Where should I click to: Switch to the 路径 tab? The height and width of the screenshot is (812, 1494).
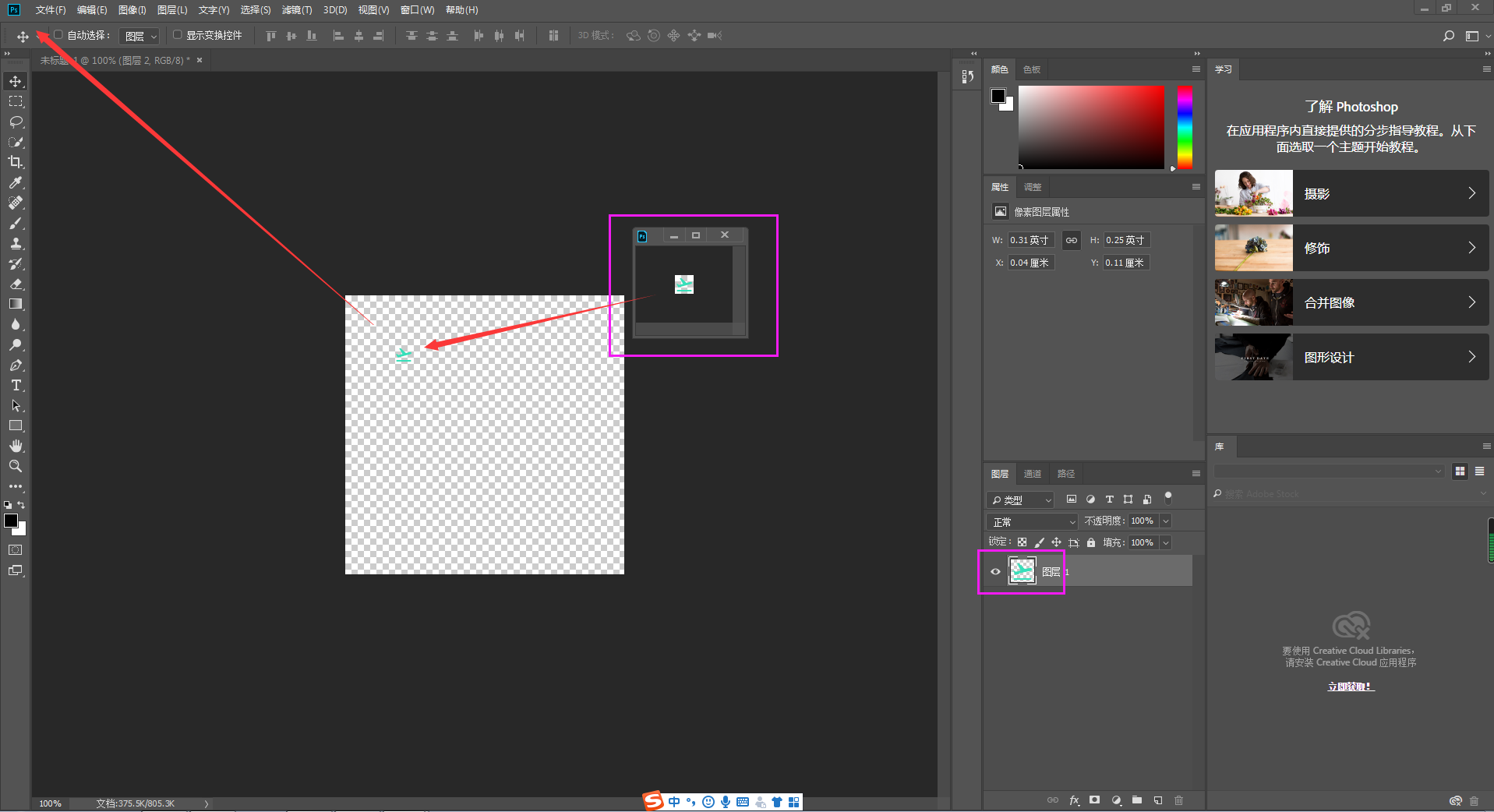[x=1066, y=474]
